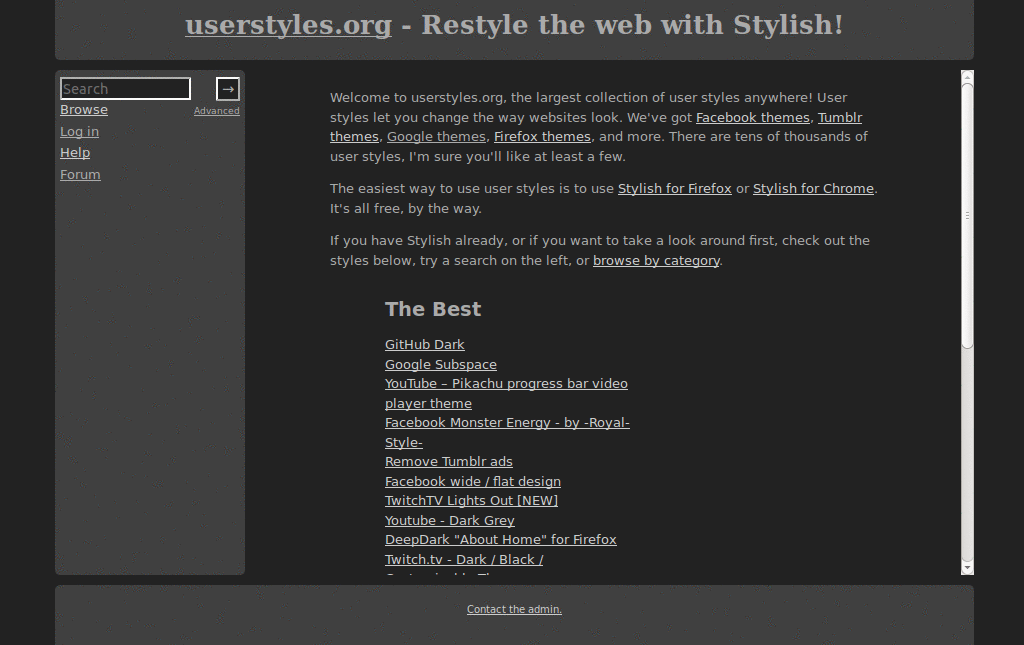Image resolution: width=1024 pixels, height=645 pixels.
Task: Open Firefox themes link
Action: [x=542, y=136]
